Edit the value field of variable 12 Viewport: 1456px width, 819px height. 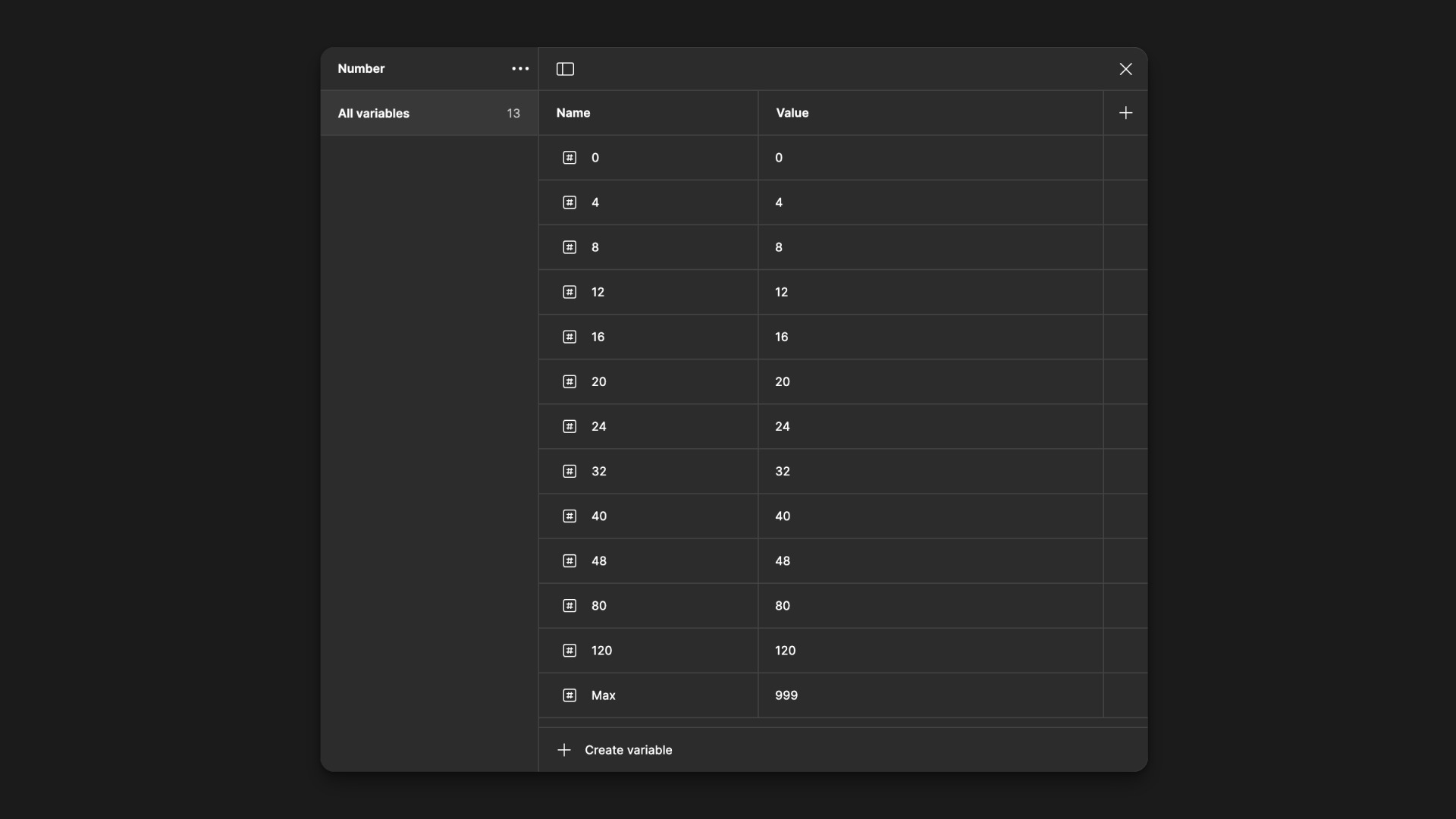930,292
